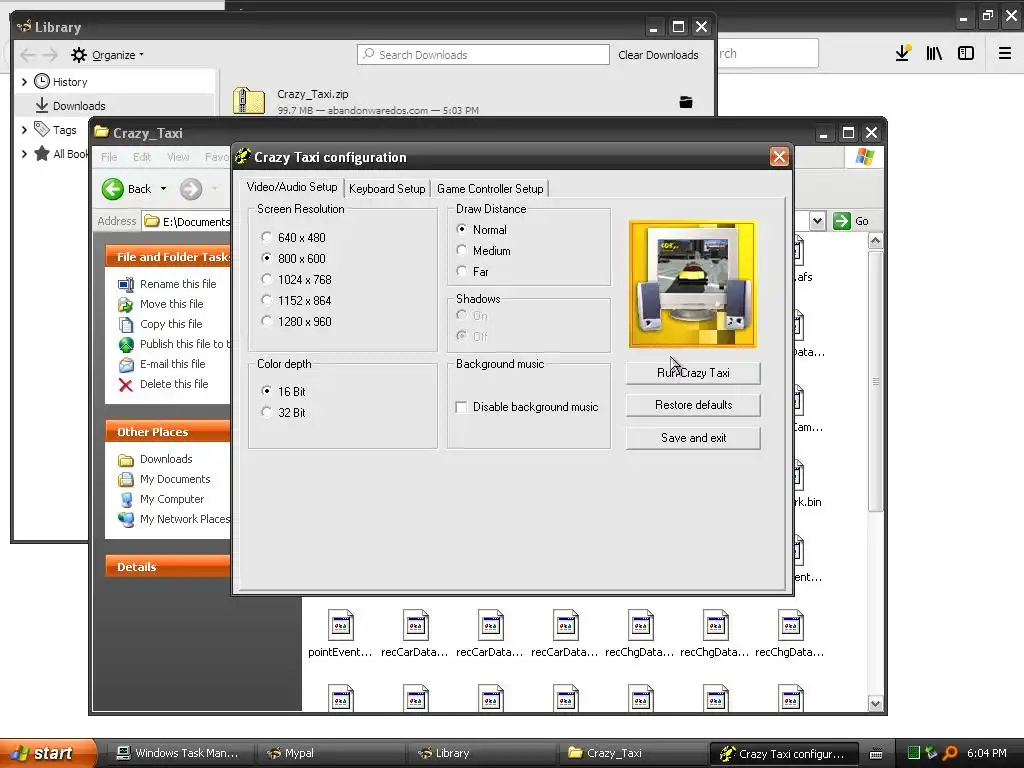
Task: Close the Crazy Taxi configuration dialog
Action: [778, 157]
